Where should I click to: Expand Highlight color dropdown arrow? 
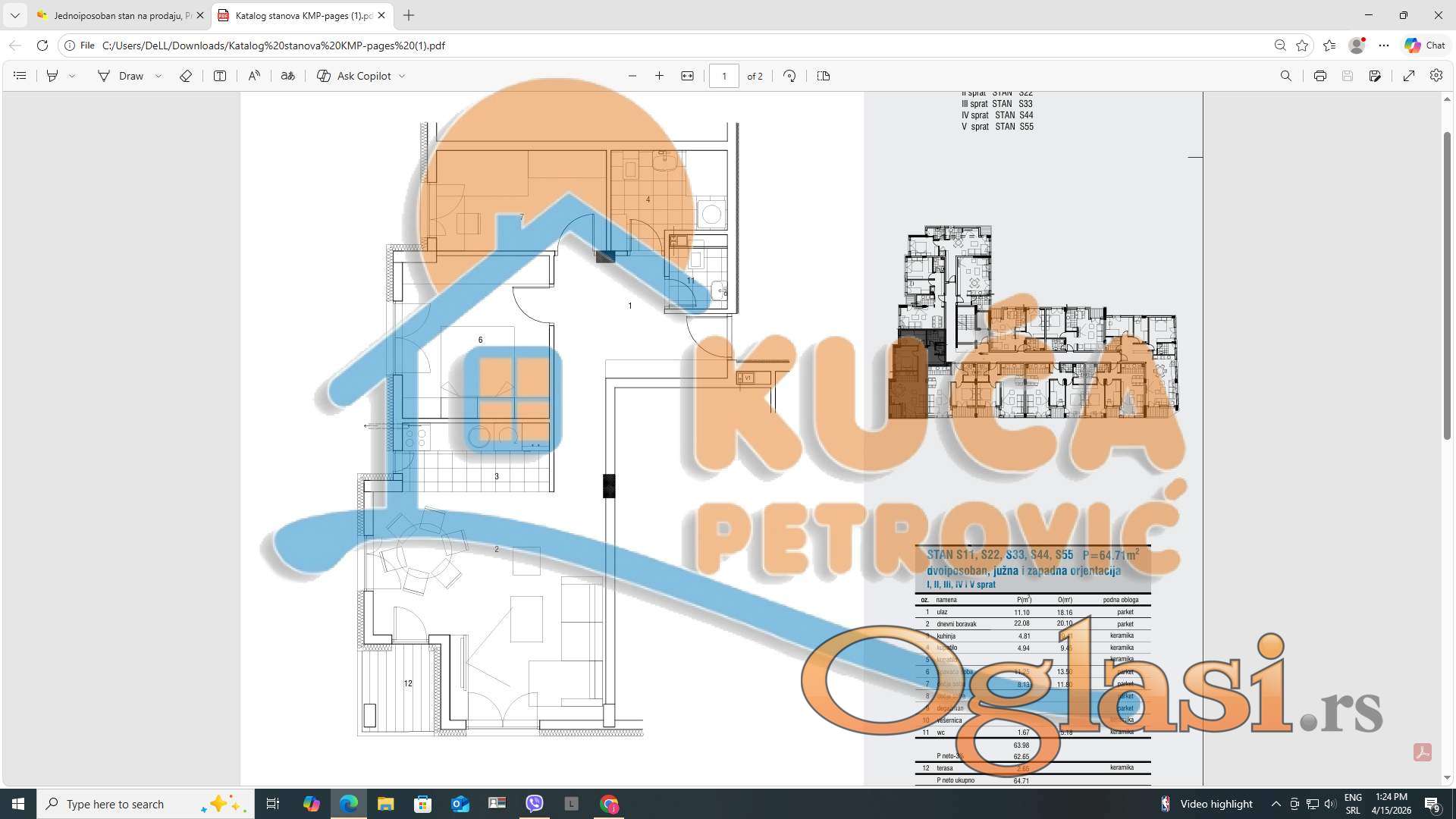pos(72,76)
